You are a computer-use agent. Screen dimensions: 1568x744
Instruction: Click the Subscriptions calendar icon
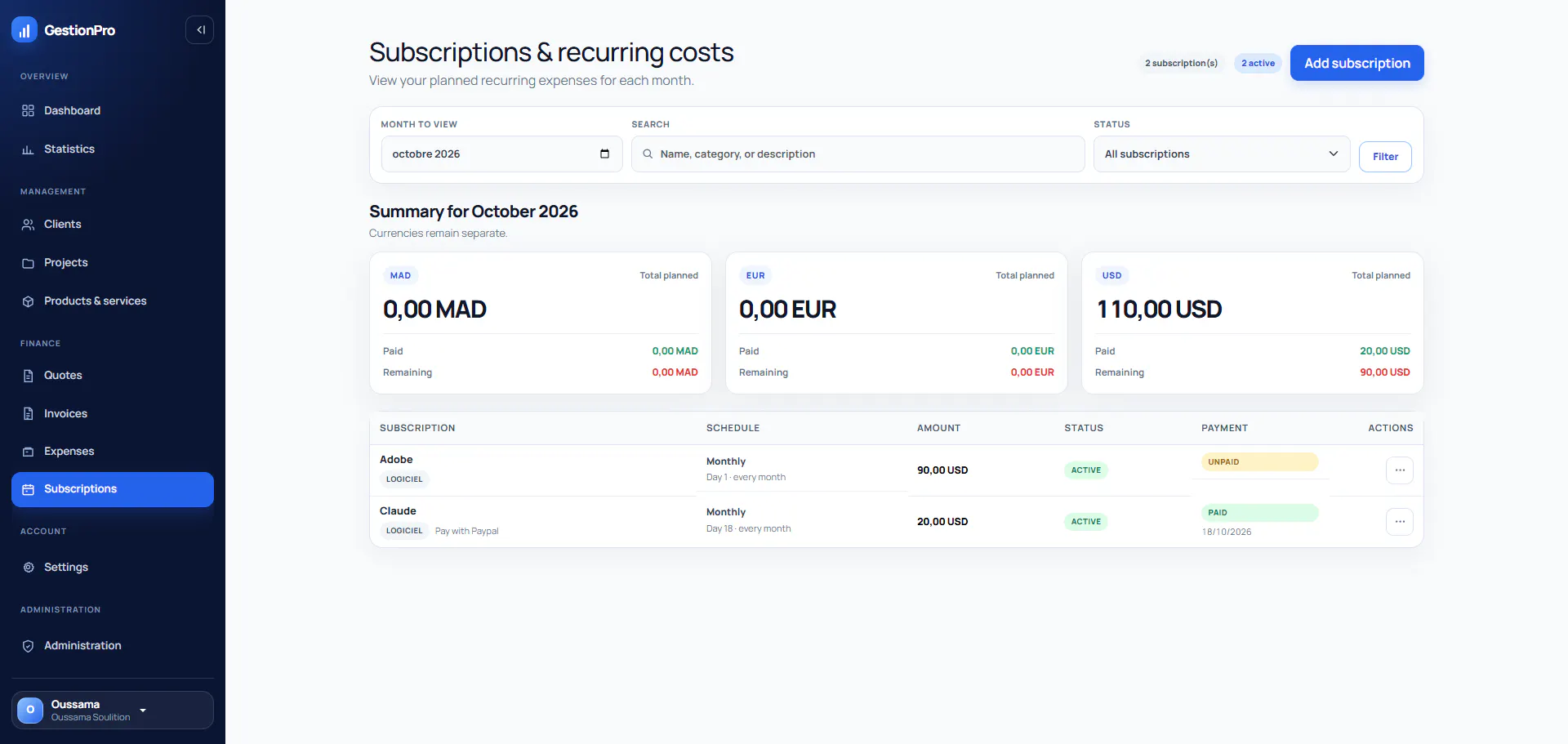pyautogui.click(x=28, y=489)
